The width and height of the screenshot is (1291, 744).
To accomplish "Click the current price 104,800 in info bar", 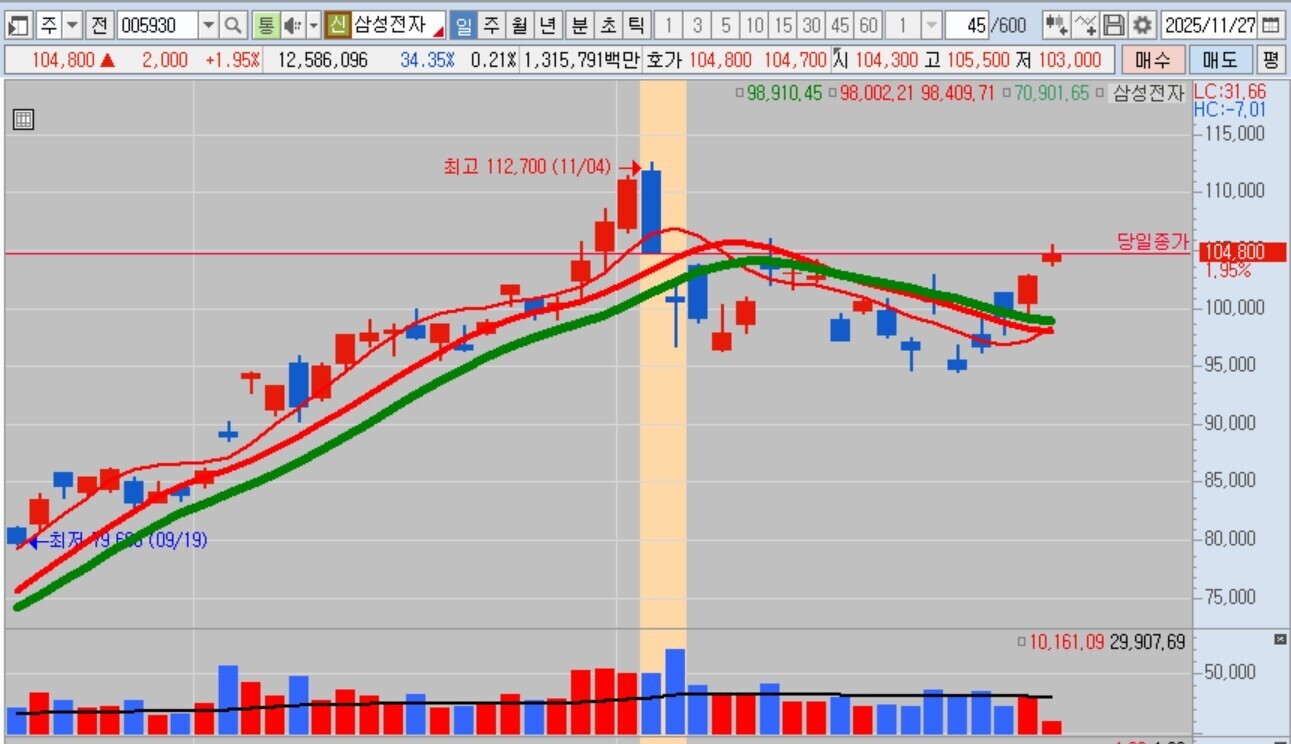I will [64, 60].
